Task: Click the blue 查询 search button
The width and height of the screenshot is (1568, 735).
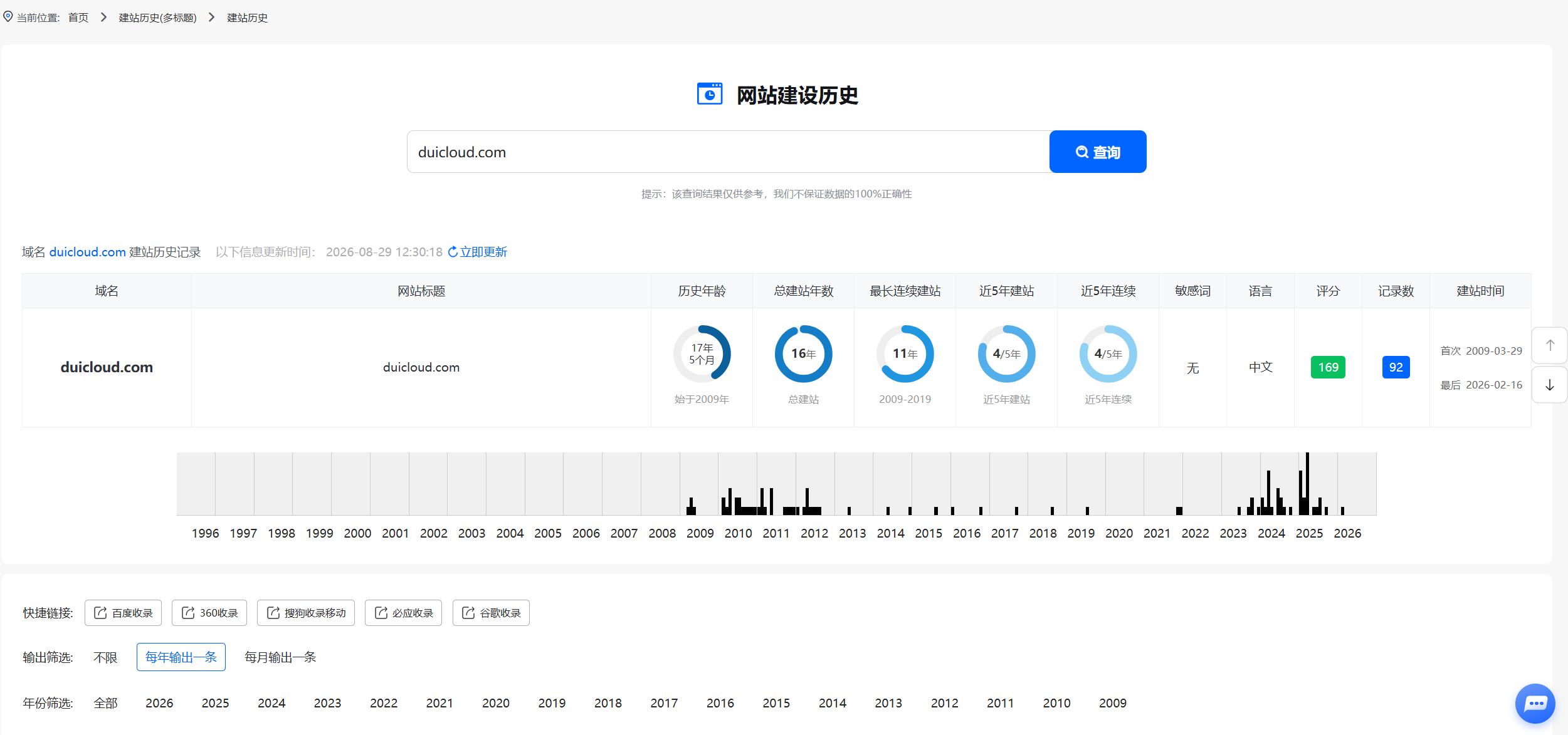Action: pyautogui.click(x=1098, y=152)
